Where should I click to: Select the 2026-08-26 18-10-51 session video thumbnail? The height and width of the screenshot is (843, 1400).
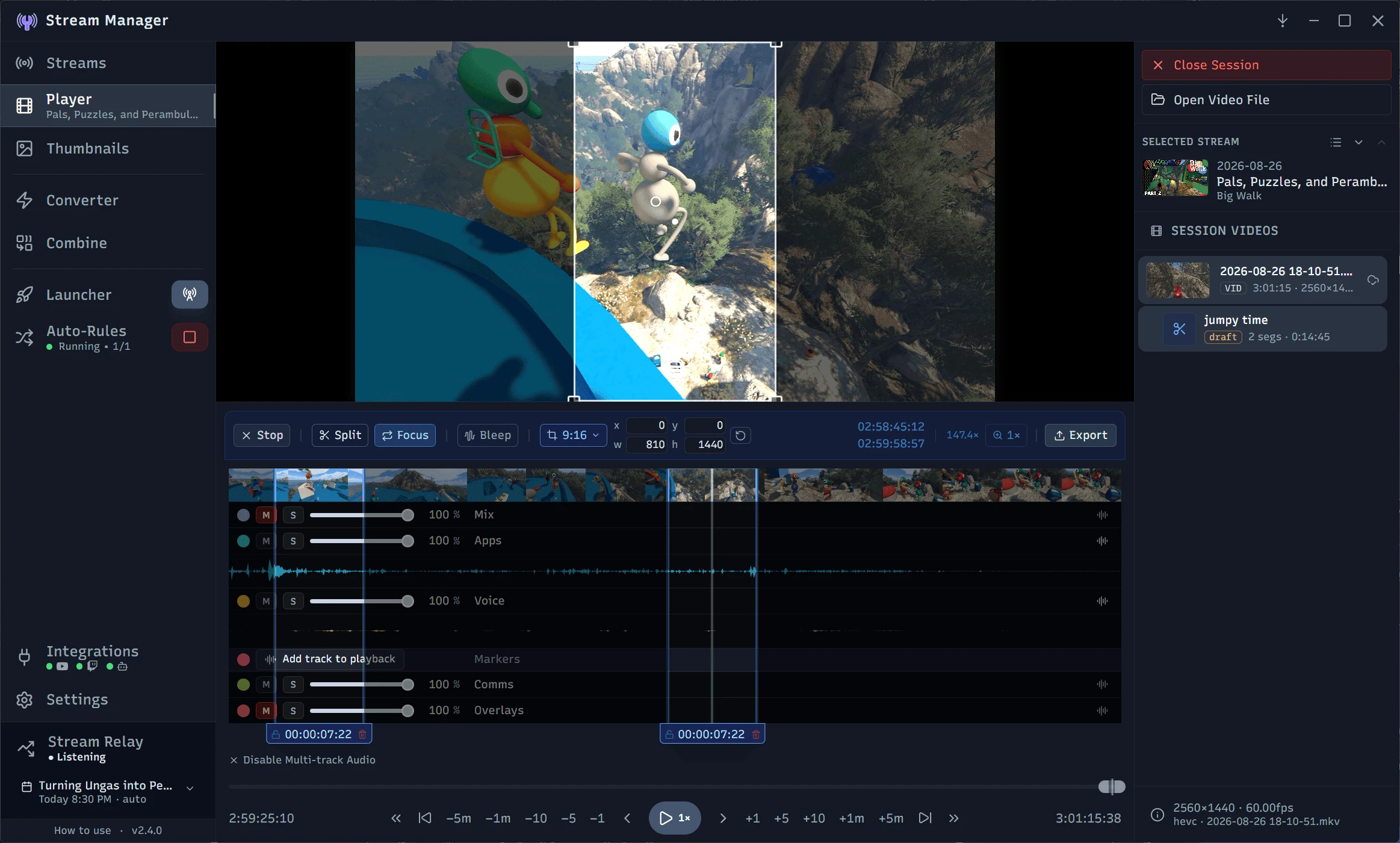(x=1178, y=280)
